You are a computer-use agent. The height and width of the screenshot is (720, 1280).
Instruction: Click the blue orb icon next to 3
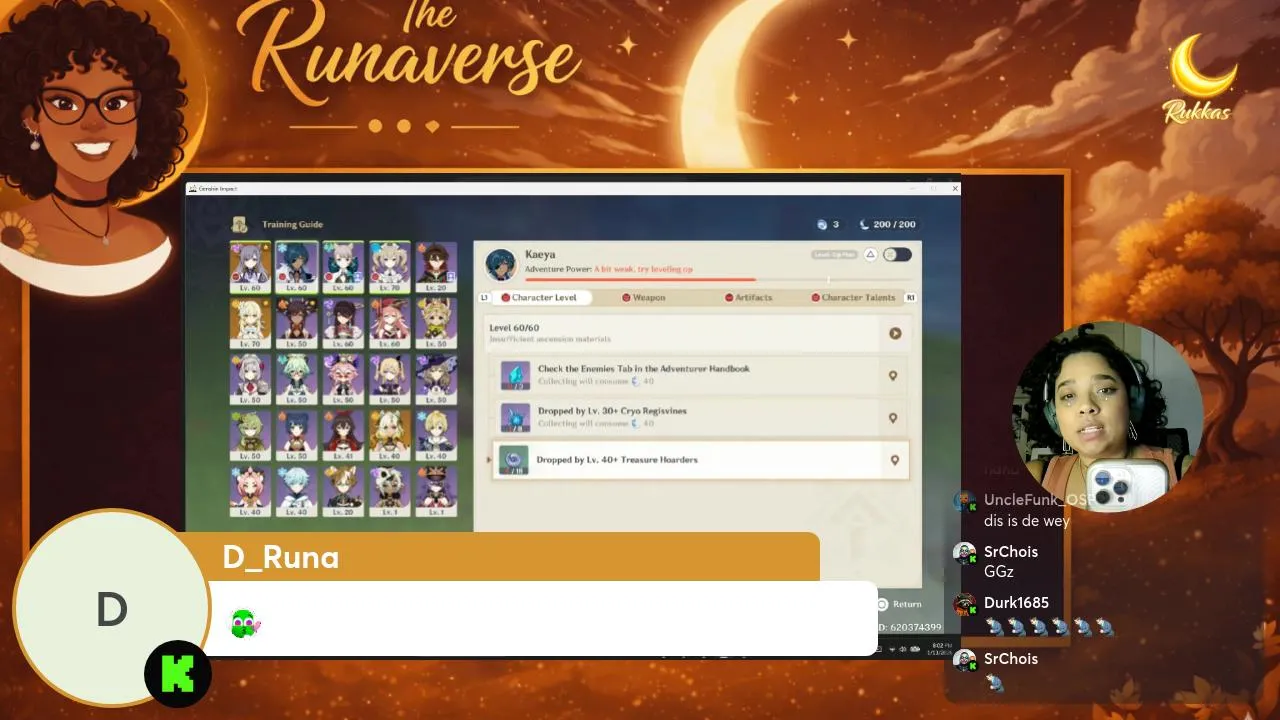click(822, 225)
